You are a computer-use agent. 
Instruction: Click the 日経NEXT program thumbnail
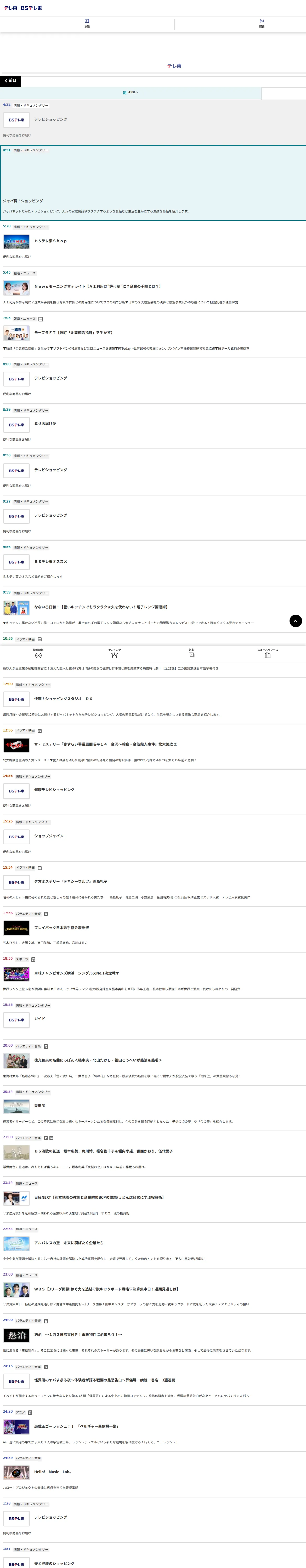(16, 1198)
